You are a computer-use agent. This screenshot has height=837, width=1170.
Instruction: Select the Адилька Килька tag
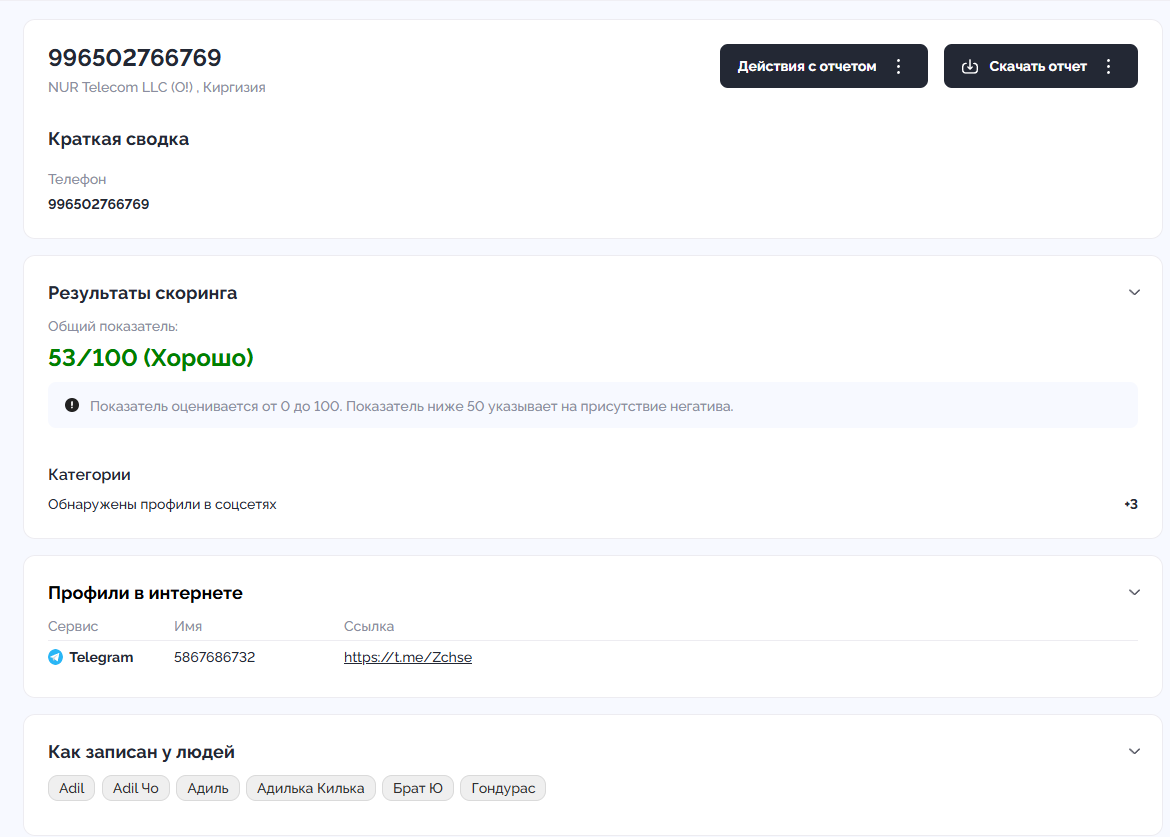tap(310, 789)
